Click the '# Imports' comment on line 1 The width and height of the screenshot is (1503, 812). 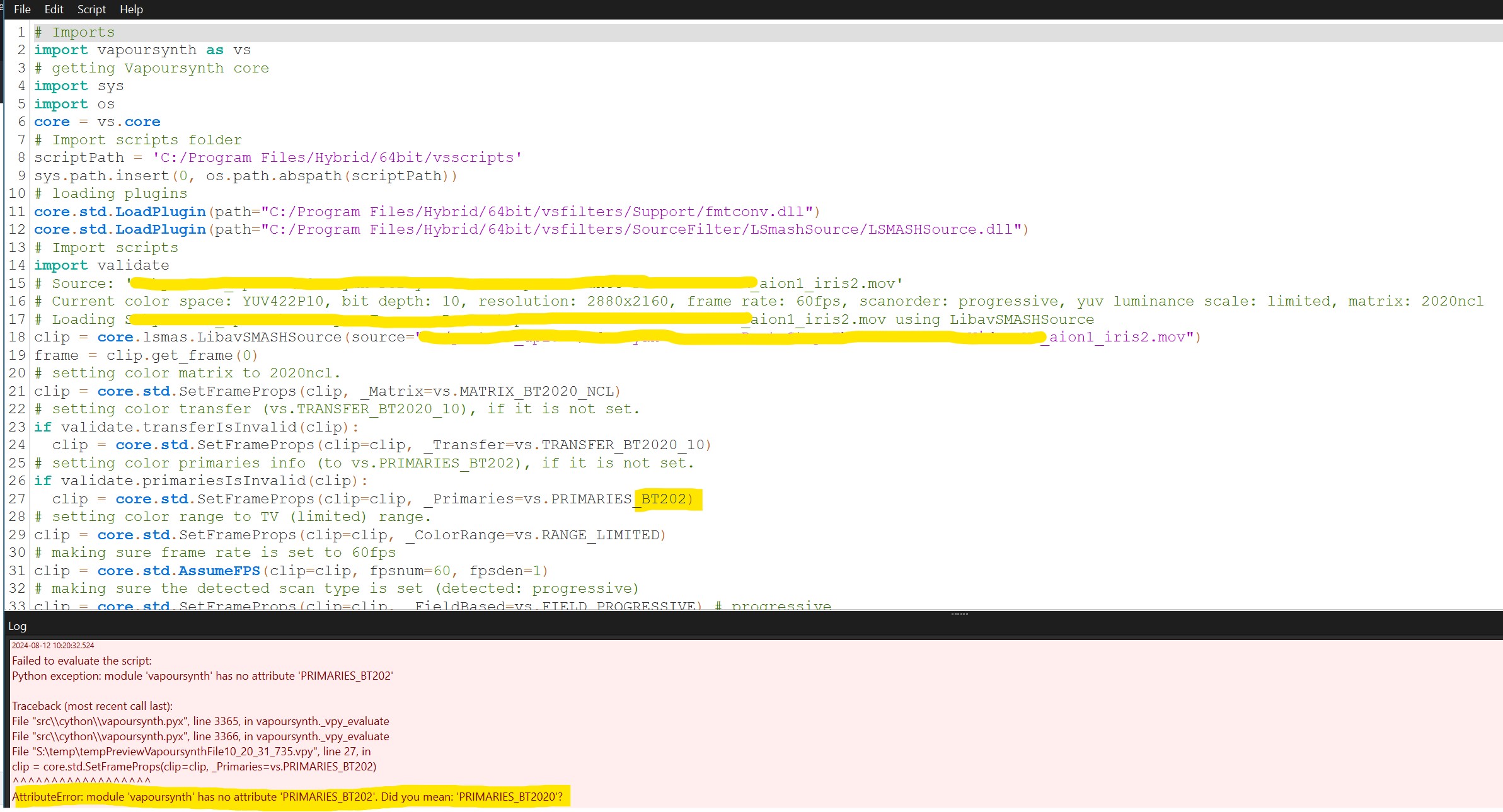point(74,32)
